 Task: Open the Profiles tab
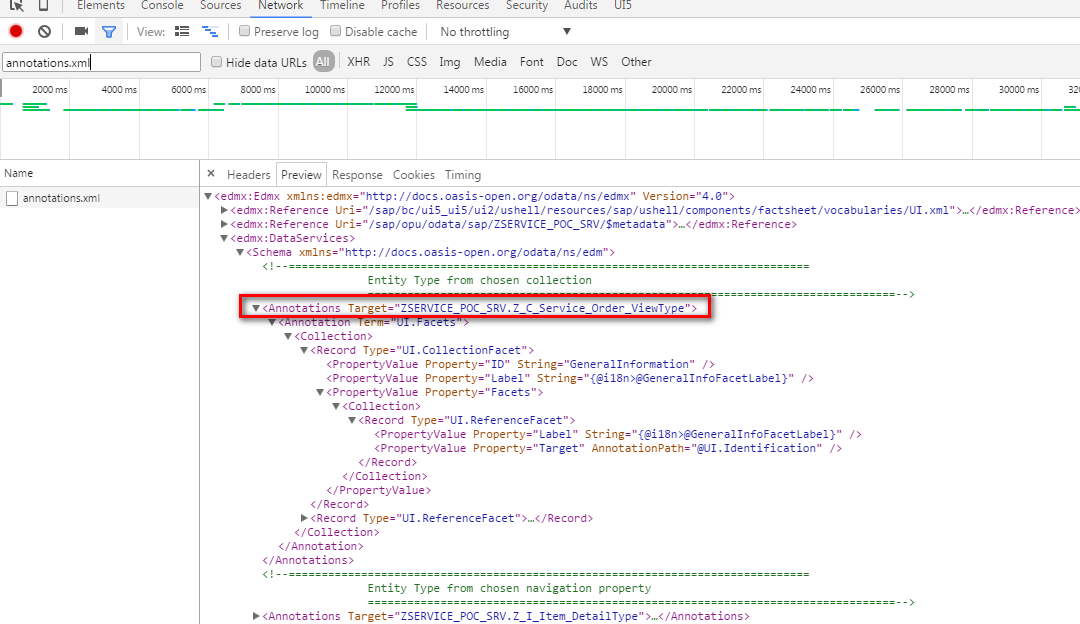pos(400,6)
